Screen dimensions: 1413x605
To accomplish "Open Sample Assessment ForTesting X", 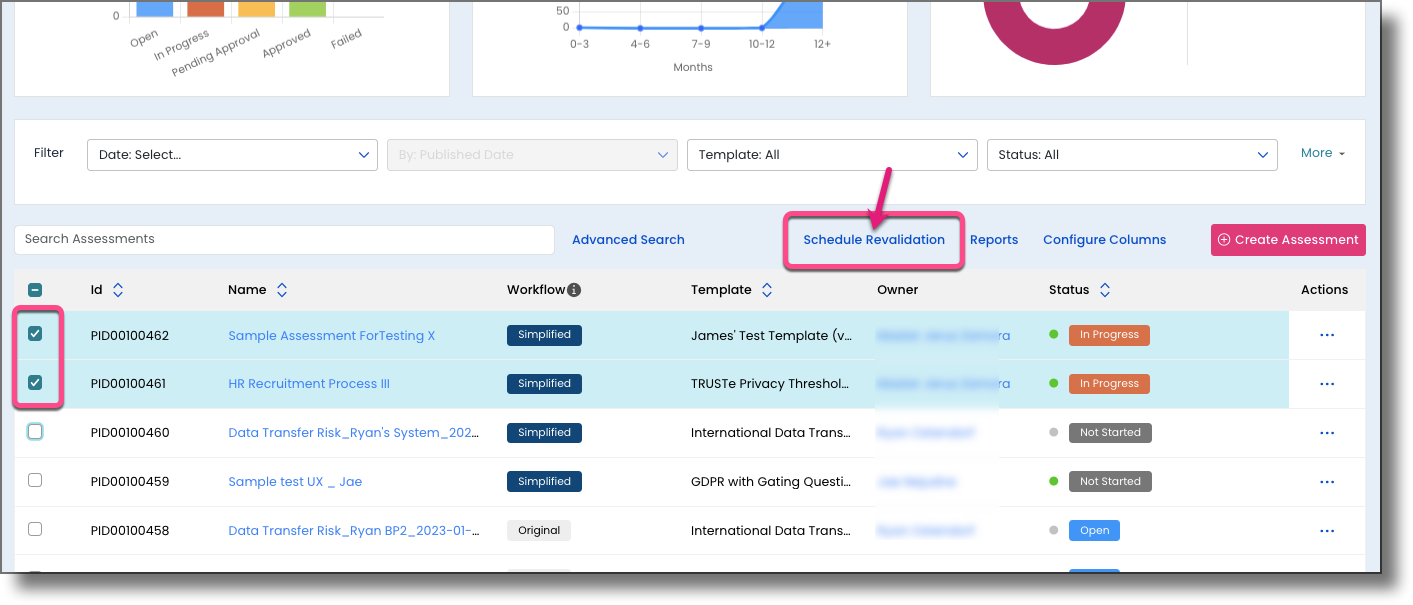I will click(x=332, y=336).
